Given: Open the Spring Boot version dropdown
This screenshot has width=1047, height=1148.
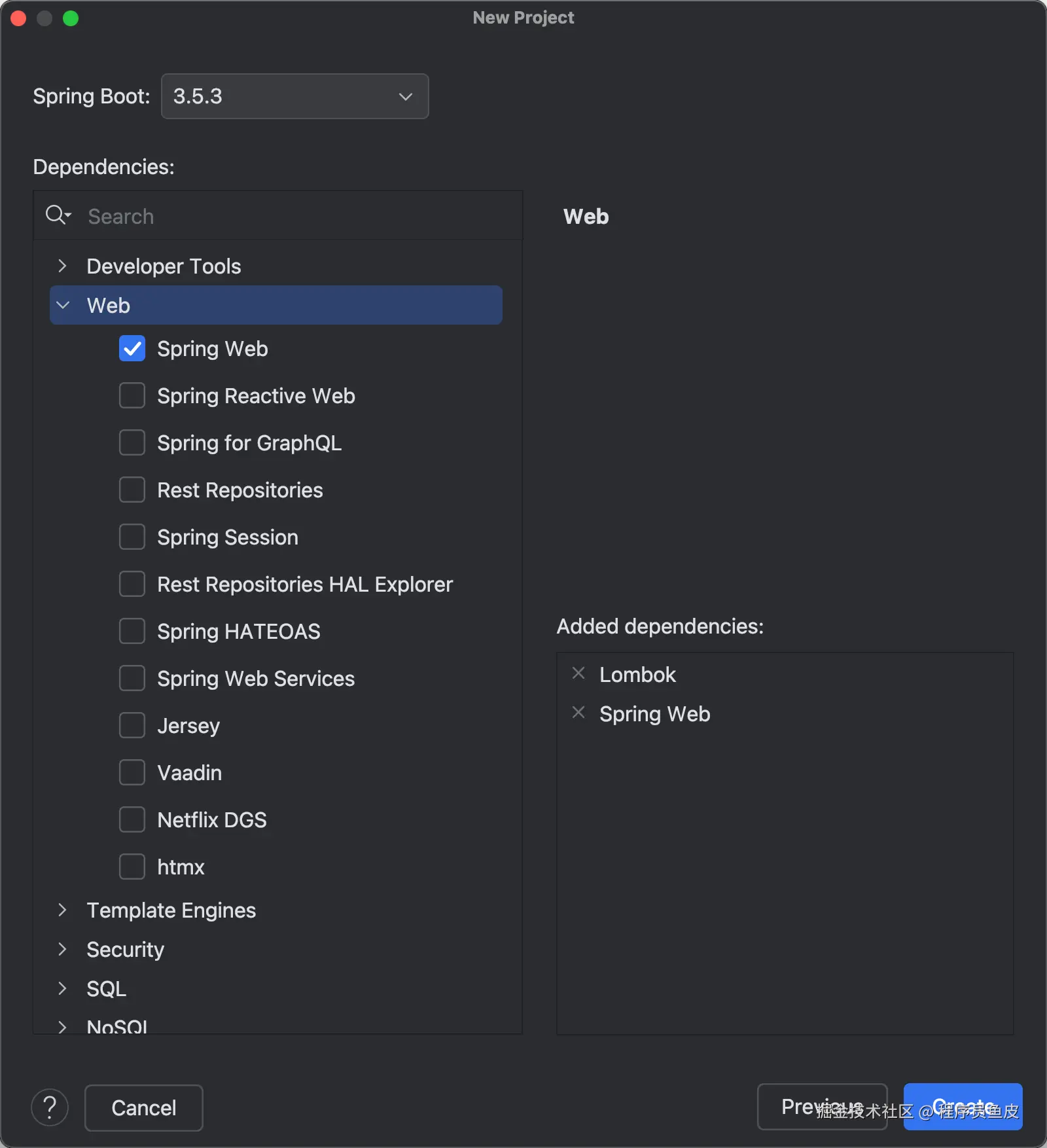Looking at the screenshot, I should [294, 96].
